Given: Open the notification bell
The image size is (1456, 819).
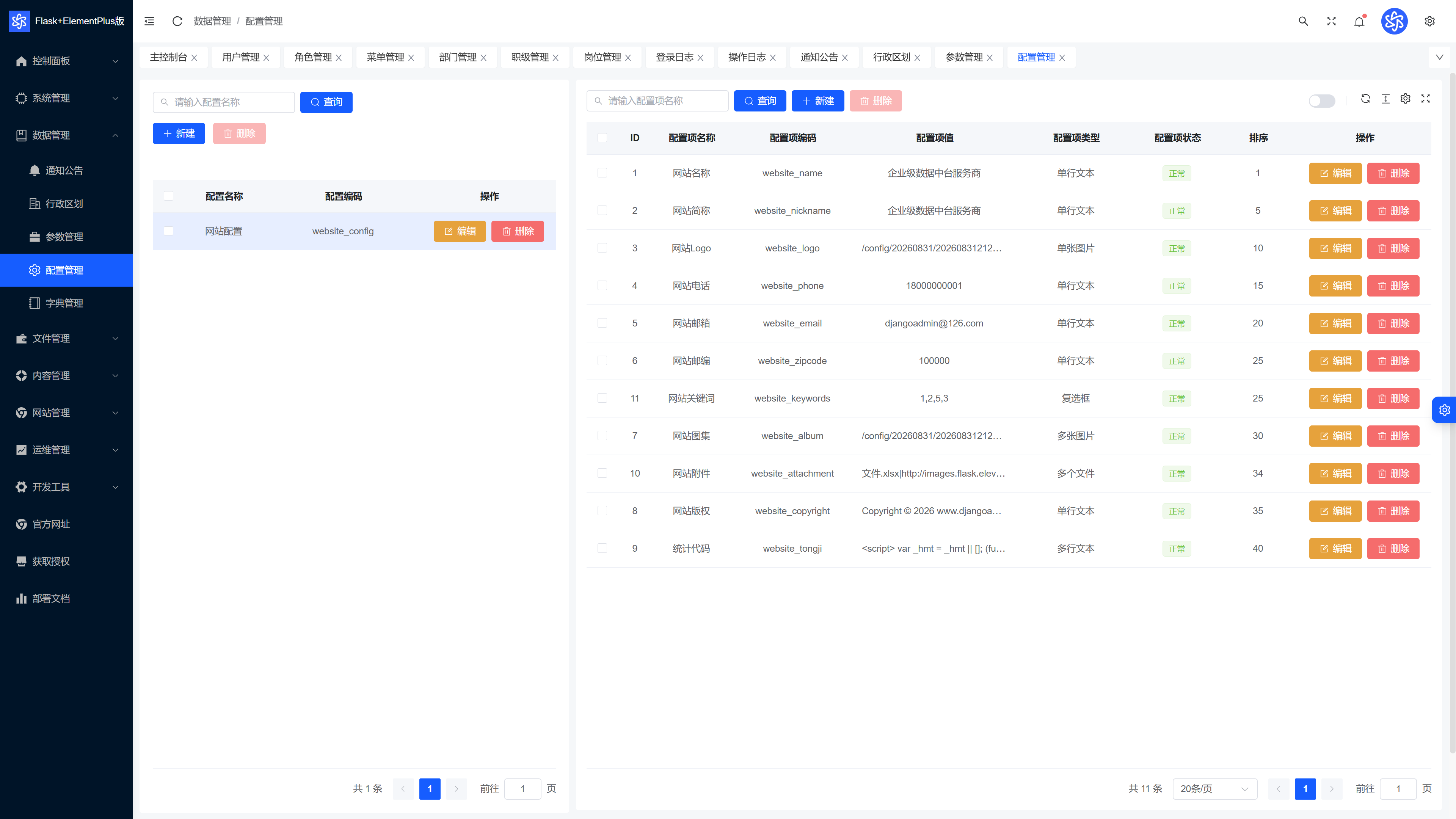Looking at the screenshot, I should click(1359, 21).
